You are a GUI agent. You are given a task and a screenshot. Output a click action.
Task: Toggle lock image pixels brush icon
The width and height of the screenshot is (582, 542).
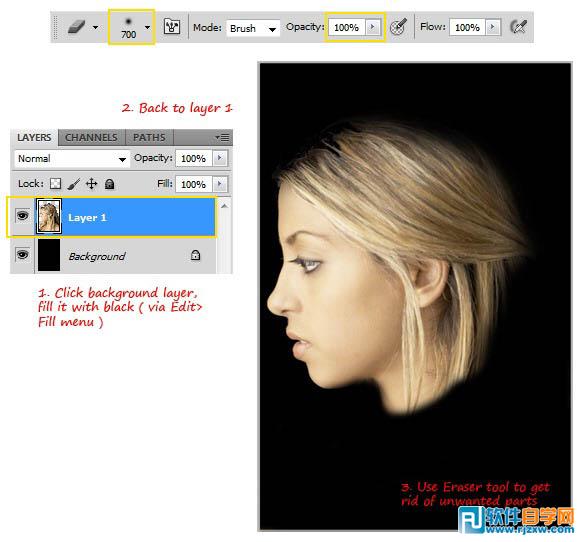tap(73, 183)
